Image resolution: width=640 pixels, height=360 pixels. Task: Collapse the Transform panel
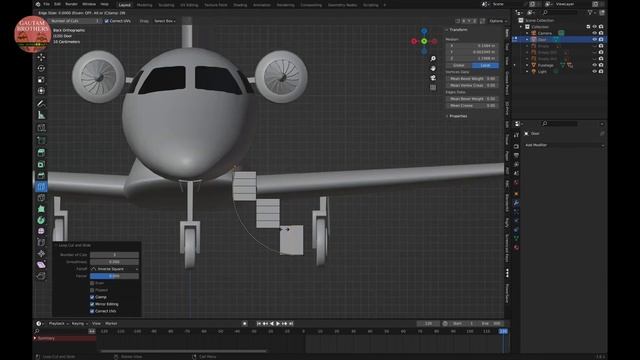pyautogui.click(x=457, y=30)
